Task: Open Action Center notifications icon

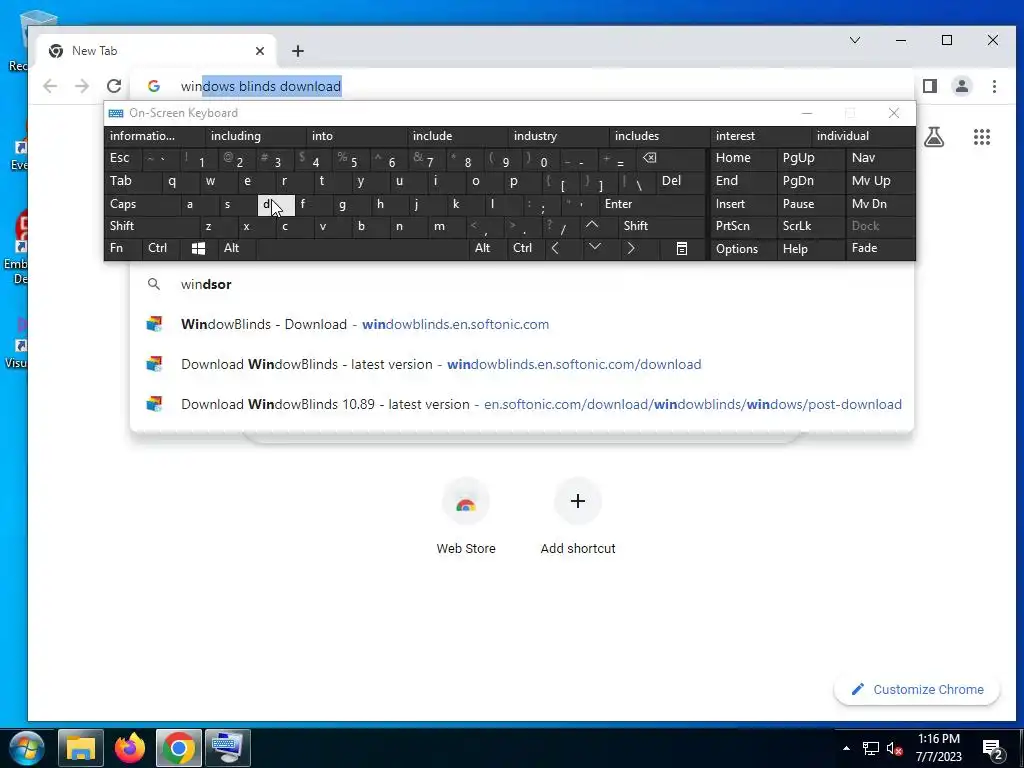Action: [993, 749]
